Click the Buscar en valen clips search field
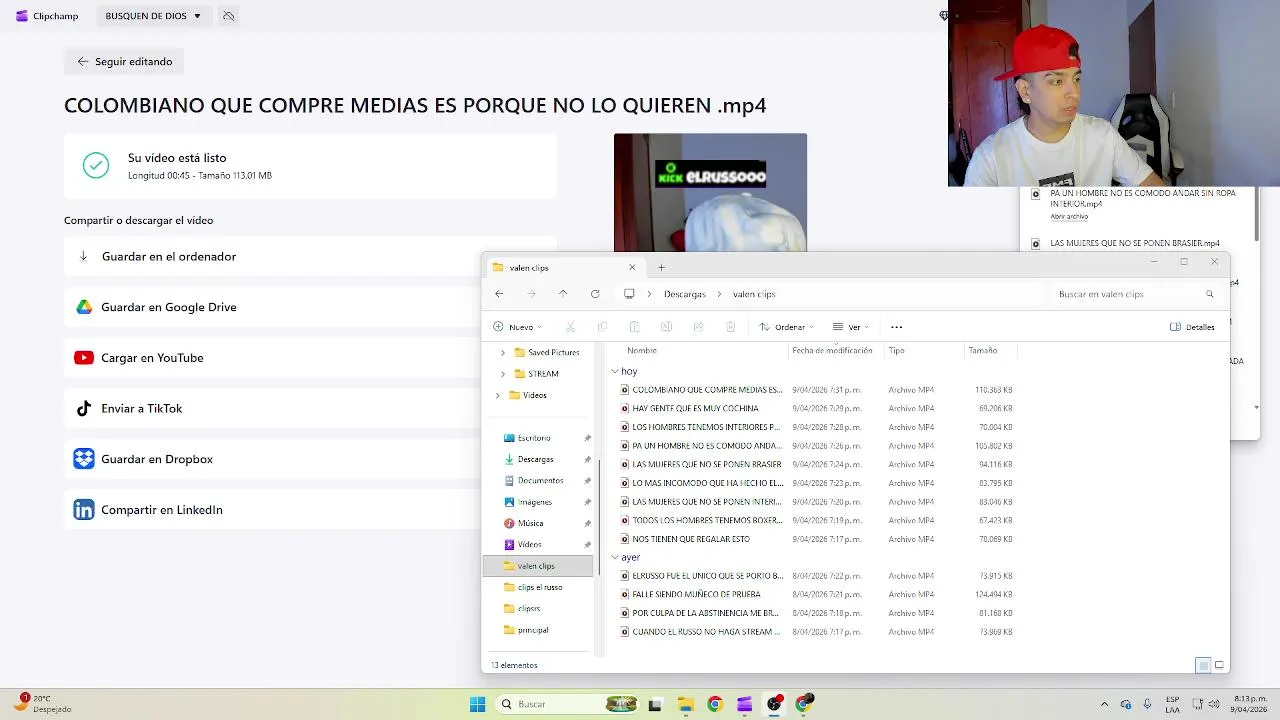The width and height of the screenshot is (1280, 720). [x=1136, y=294]
